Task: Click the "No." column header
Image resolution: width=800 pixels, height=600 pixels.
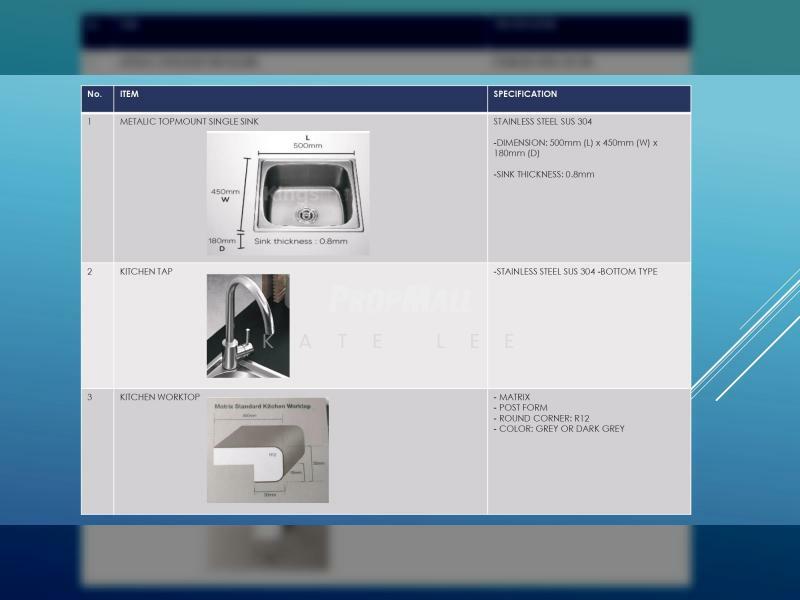Action: coord(95,95)
